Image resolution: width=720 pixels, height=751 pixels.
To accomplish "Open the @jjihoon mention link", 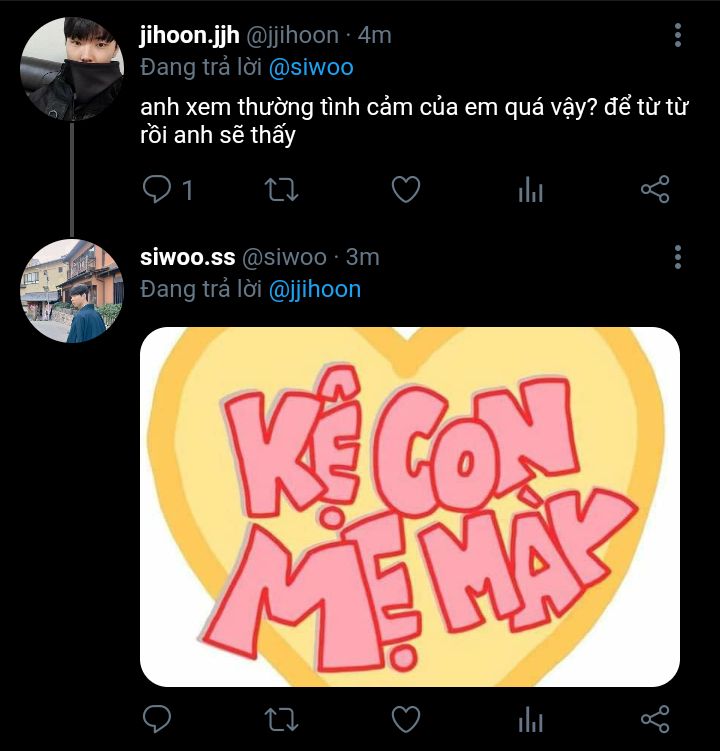I will [315, 290].
